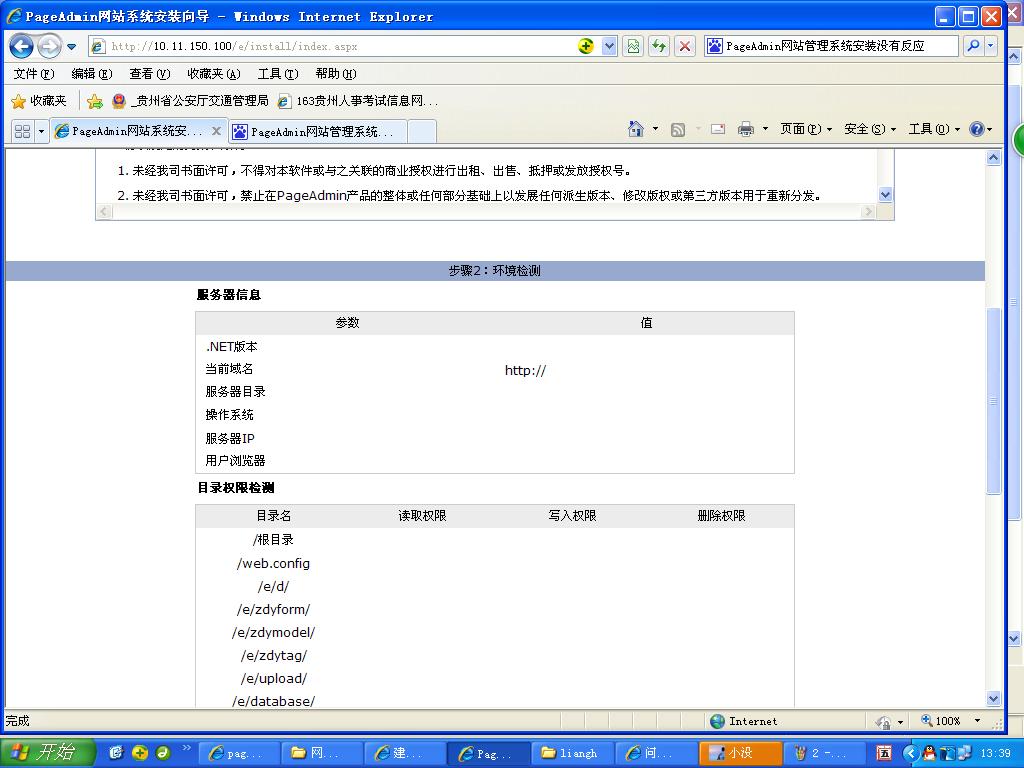Click the Forward navigation arrow button
Viewport: 1024px width, 768px height.
[x=49, y=46]
